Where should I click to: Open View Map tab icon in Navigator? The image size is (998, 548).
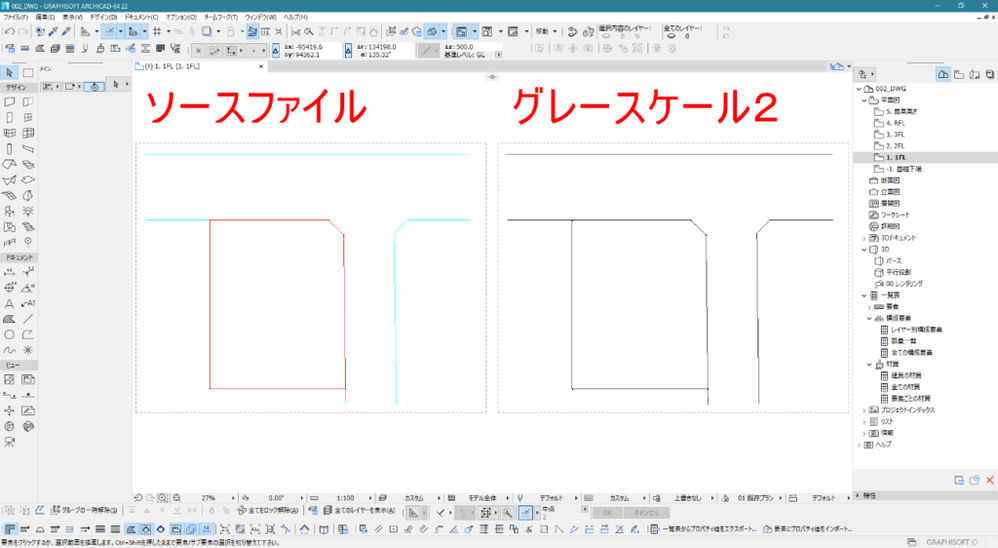point(959,74)
